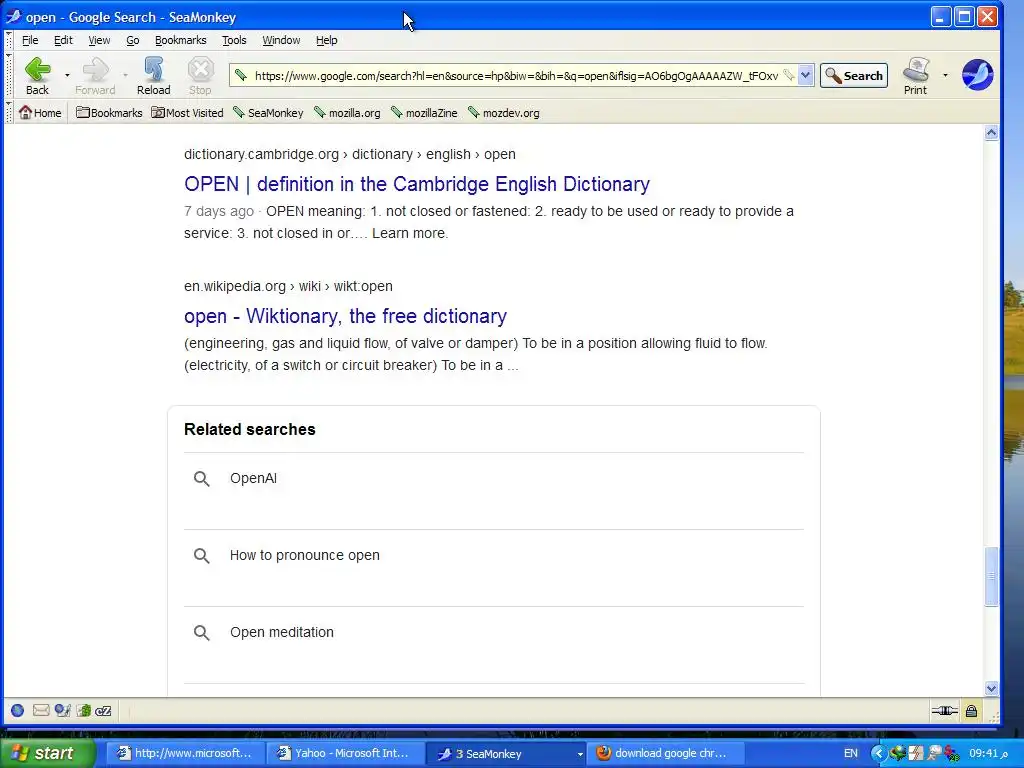Click magnifier icon beside OpenAI
1024x768 pixels.
[202, 479]
